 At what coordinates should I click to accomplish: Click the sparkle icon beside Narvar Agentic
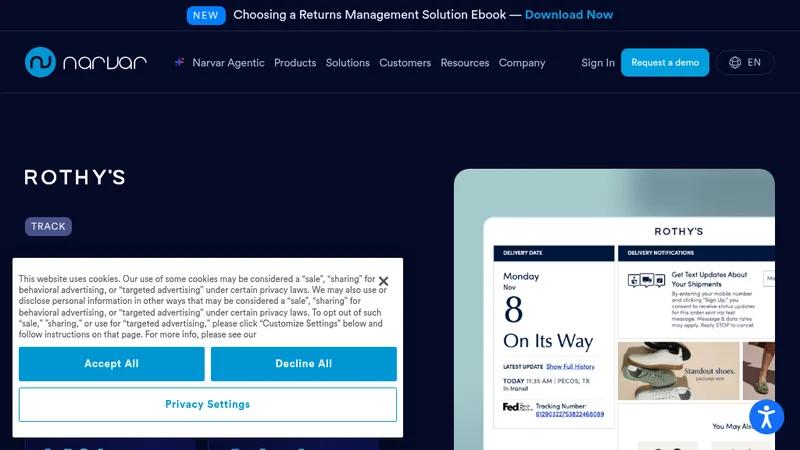click(x=179, y=62)
